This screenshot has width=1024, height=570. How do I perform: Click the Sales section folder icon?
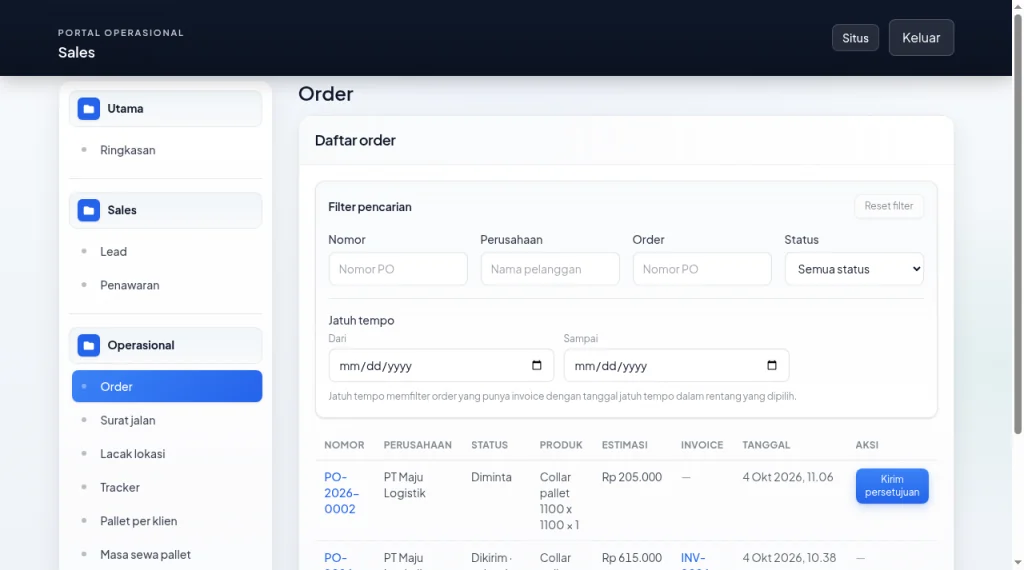click(89, 210)
